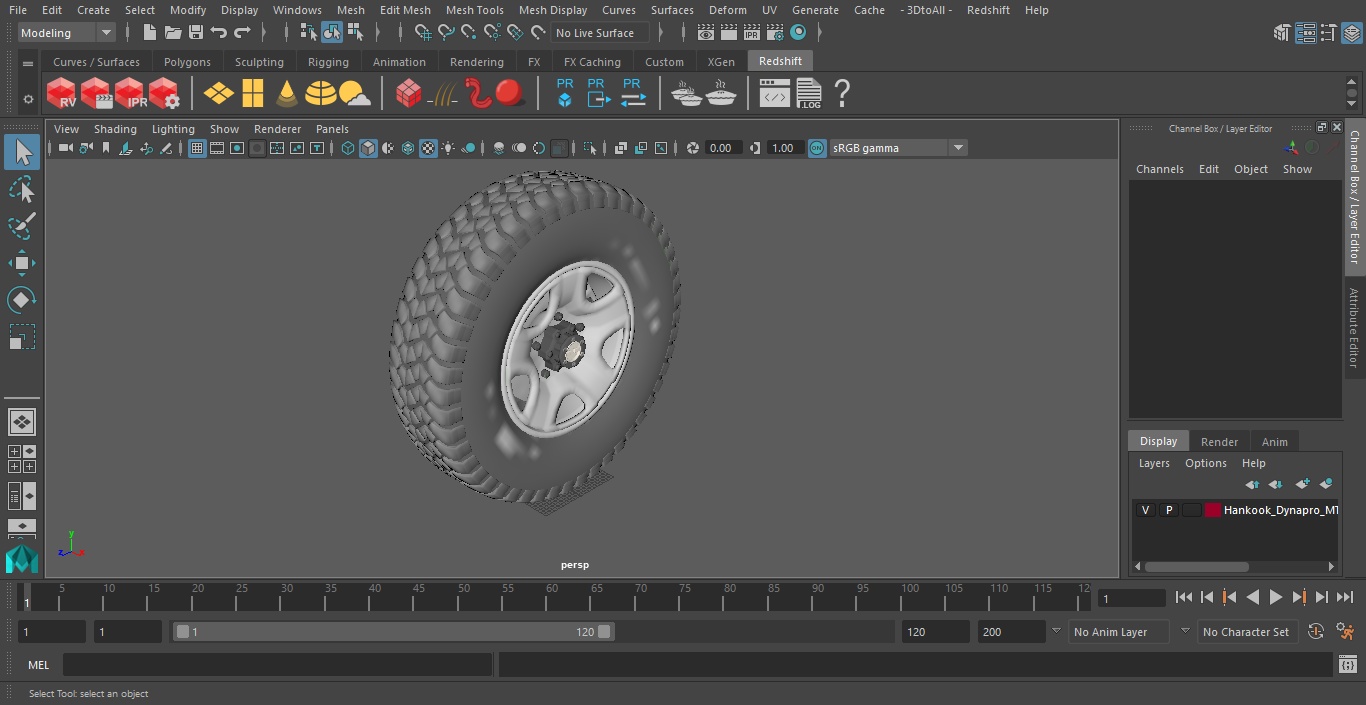Open the Mesh Tools menu
Viewport: 1366px width, 705px height.
coord(474,10)
